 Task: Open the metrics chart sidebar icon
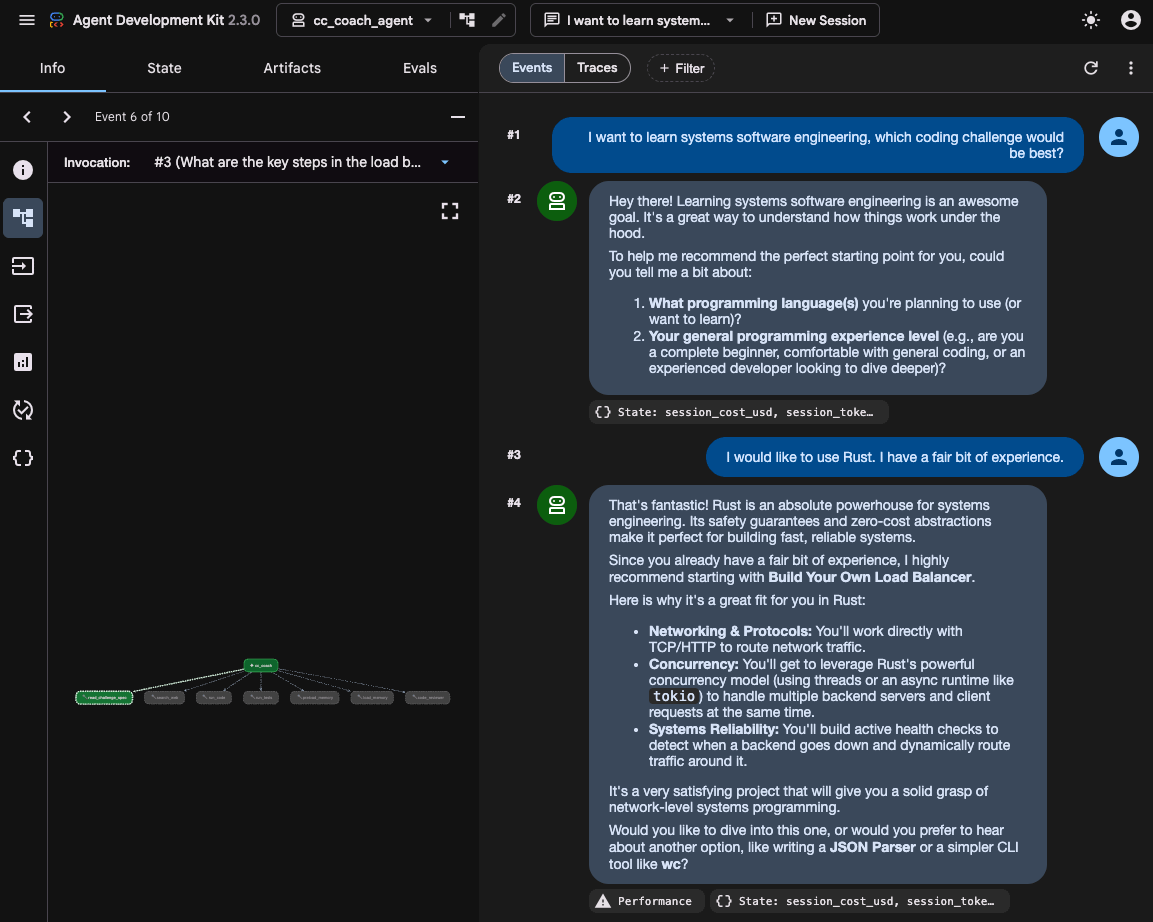(x=23, y=362)
